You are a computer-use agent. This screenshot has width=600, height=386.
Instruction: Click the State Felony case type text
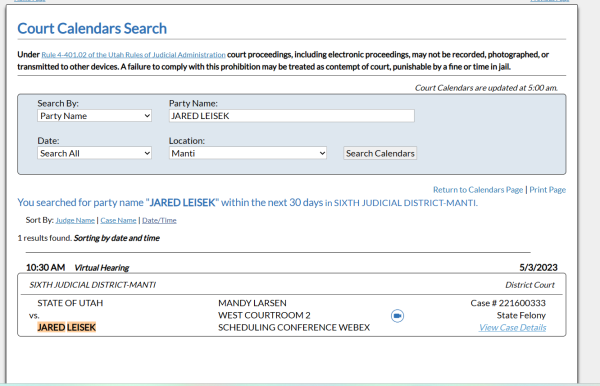click(x=521, y=315)
